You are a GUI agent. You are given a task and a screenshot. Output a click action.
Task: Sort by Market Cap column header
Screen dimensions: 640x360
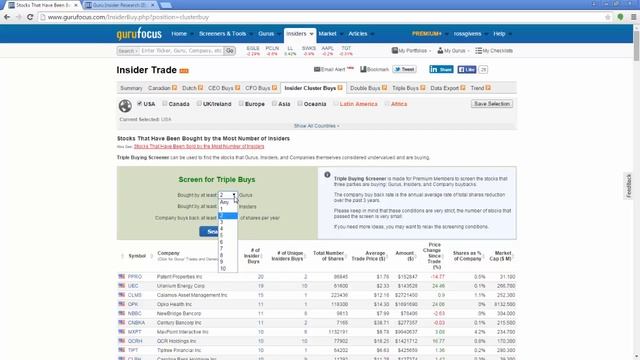click(501, 256)
